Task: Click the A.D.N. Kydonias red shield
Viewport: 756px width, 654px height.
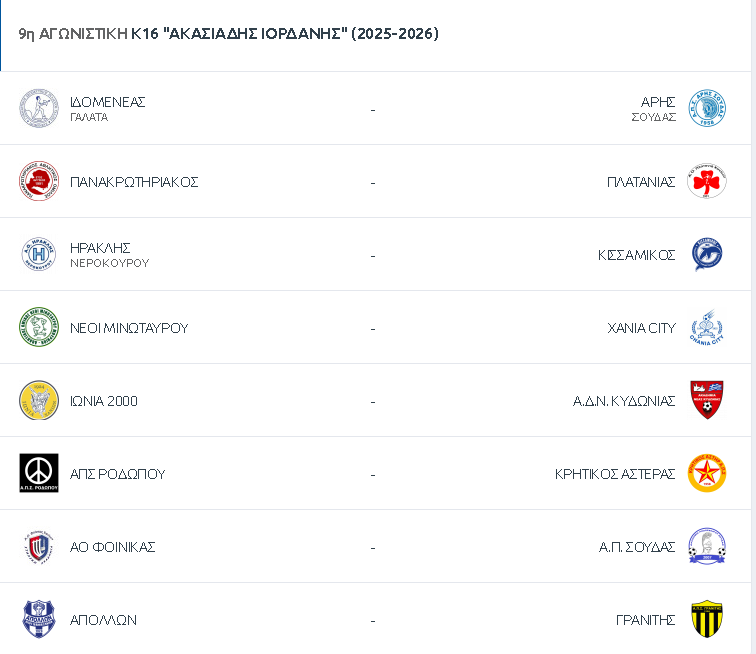Action: click(707, 401)
